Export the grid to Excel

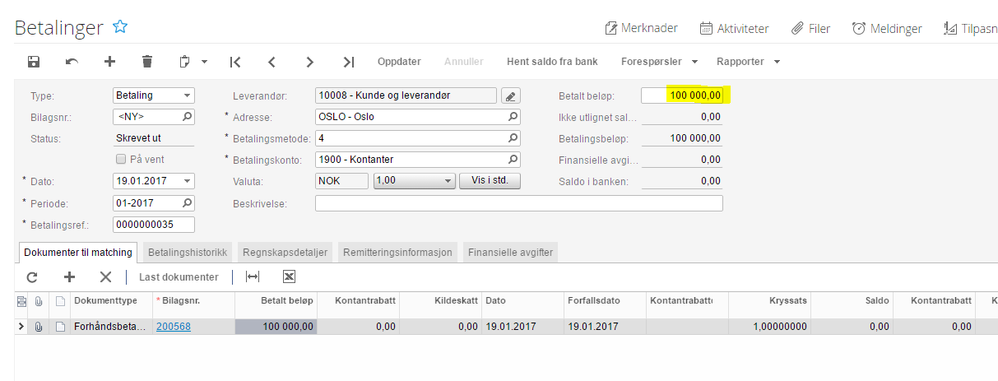pyautogui.click(x=289, y=277)
